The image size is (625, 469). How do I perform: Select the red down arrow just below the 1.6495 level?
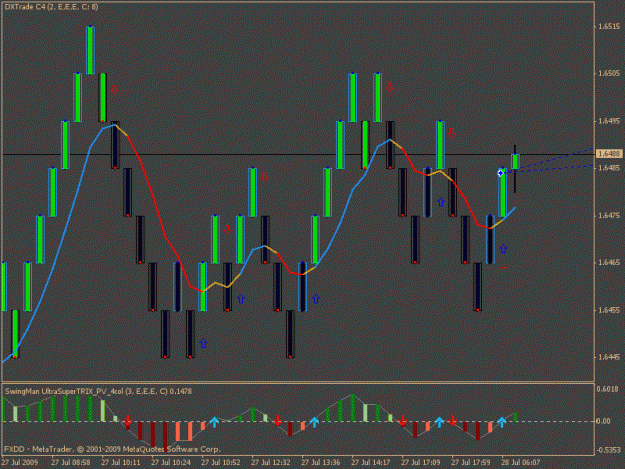pyautogui.click(x=452, y=132)
